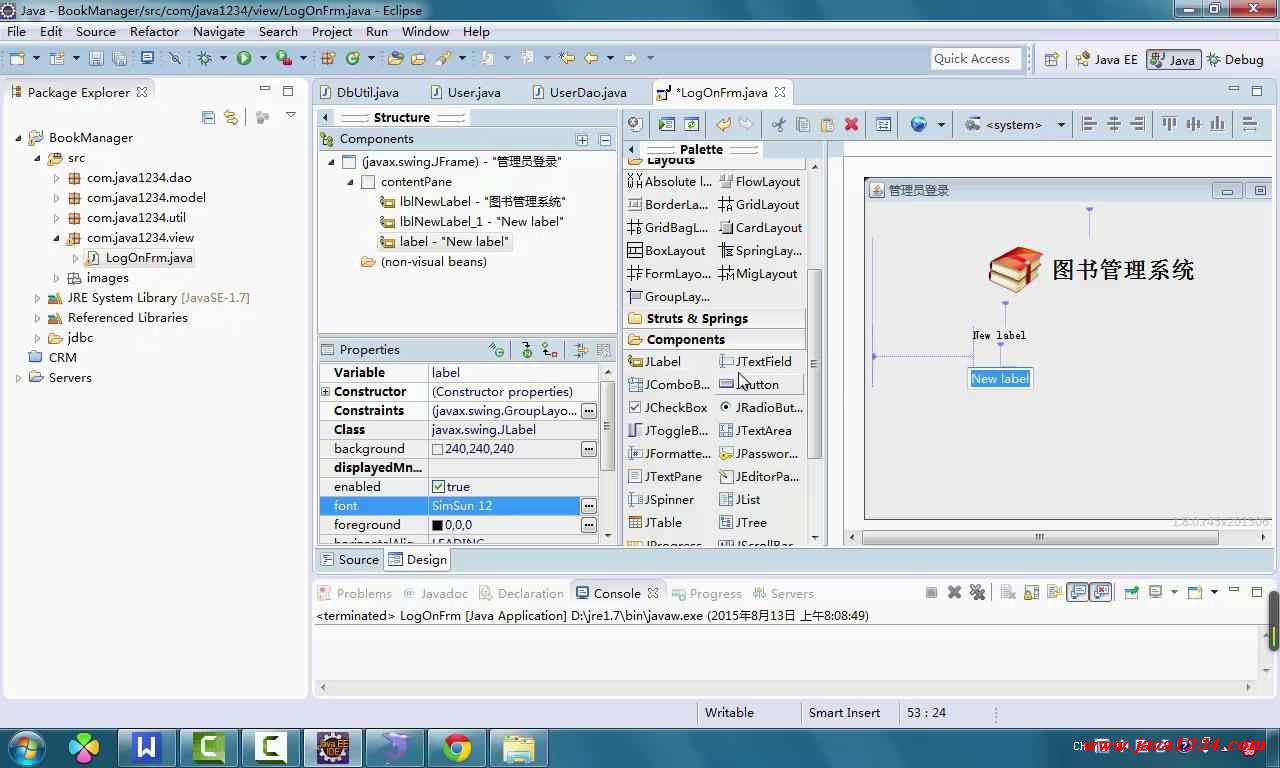Open the Constraints property ellipsis button
1280x768 pixels.
pos(589,411)
